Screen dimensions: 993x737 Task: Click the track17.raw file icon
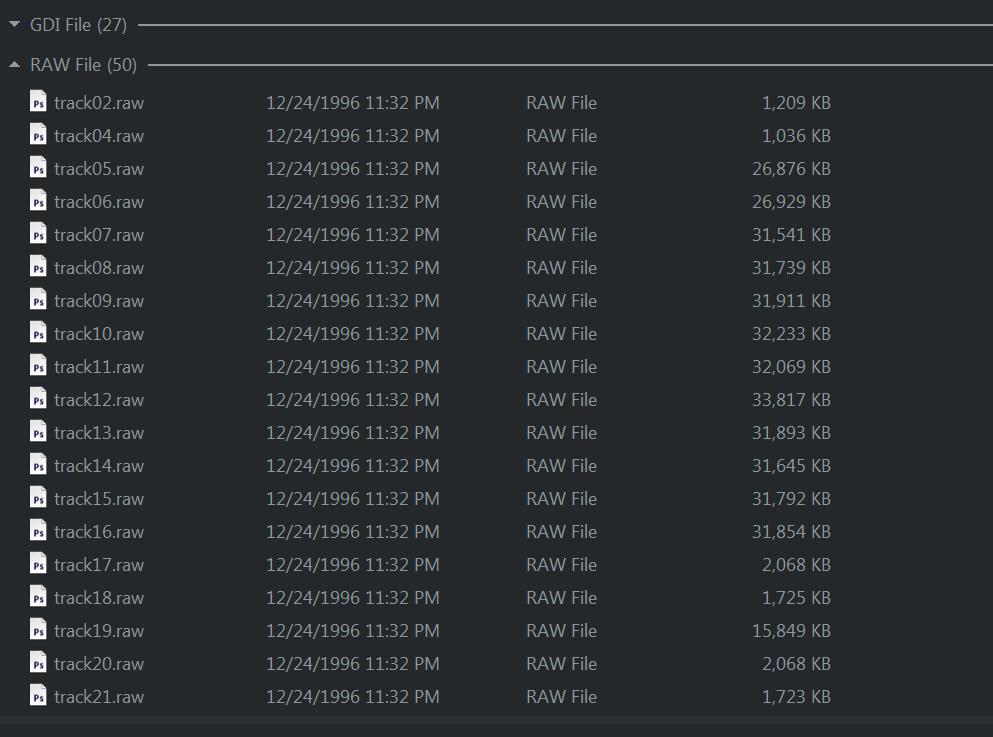[38, 563]
